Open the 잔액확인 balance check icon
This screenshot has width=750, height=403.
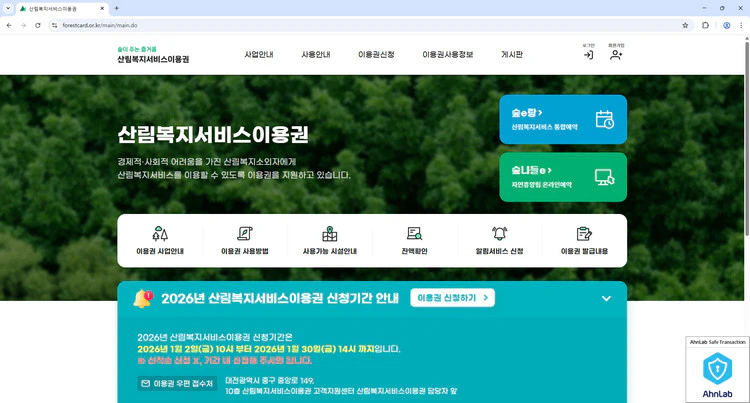coord(414,234)
